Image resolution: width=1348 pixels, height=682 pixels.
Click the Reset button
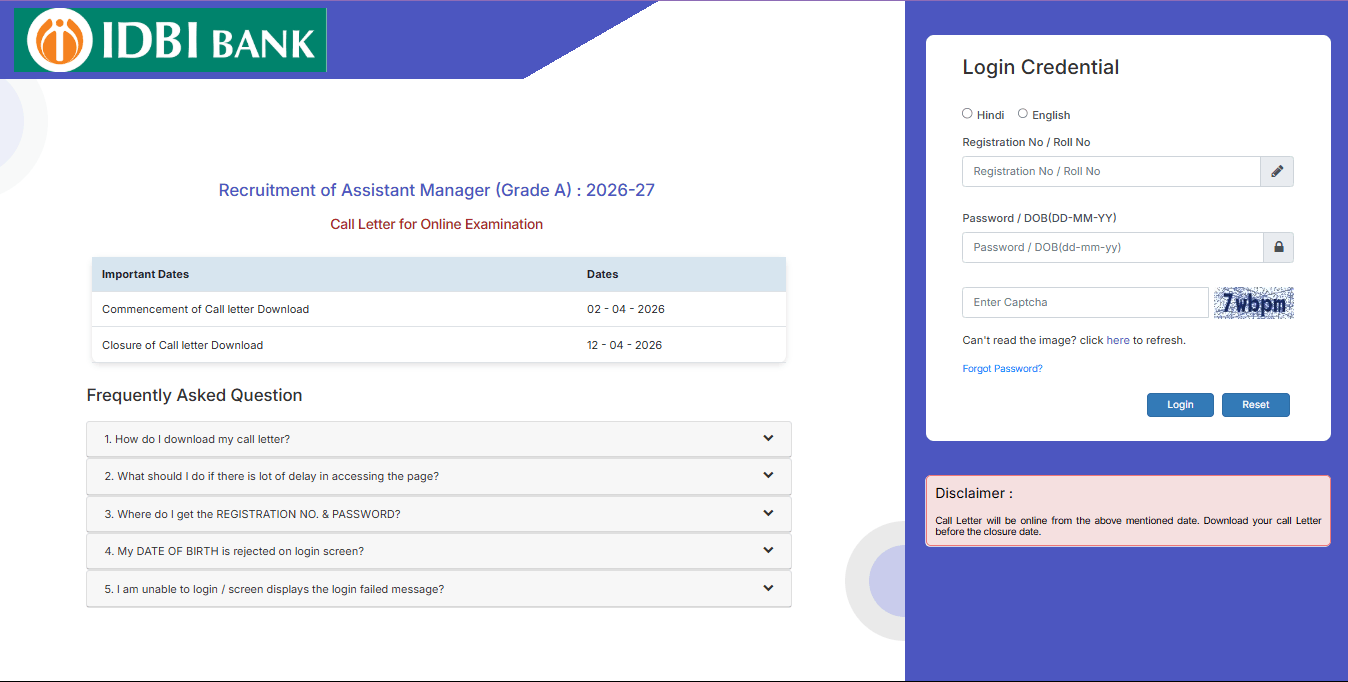point(1255,404)
